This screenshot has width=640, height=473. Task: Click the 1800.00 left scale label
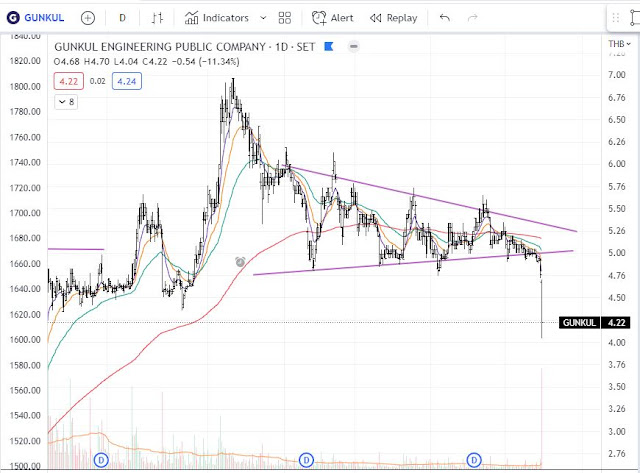(x=25, y=87)
